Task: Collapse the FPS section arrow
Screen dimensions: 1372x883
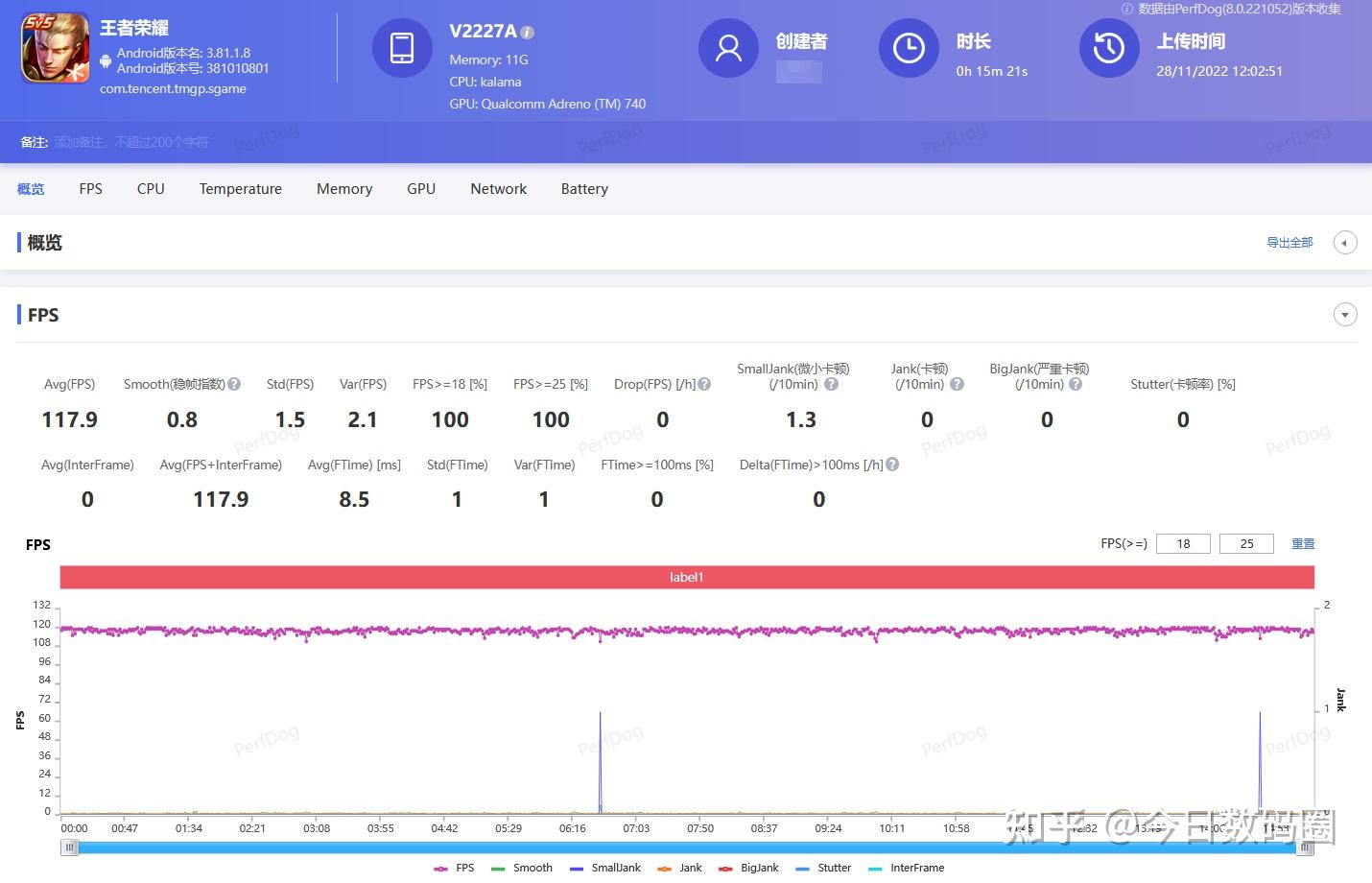Action: [x=1345, y=315]
